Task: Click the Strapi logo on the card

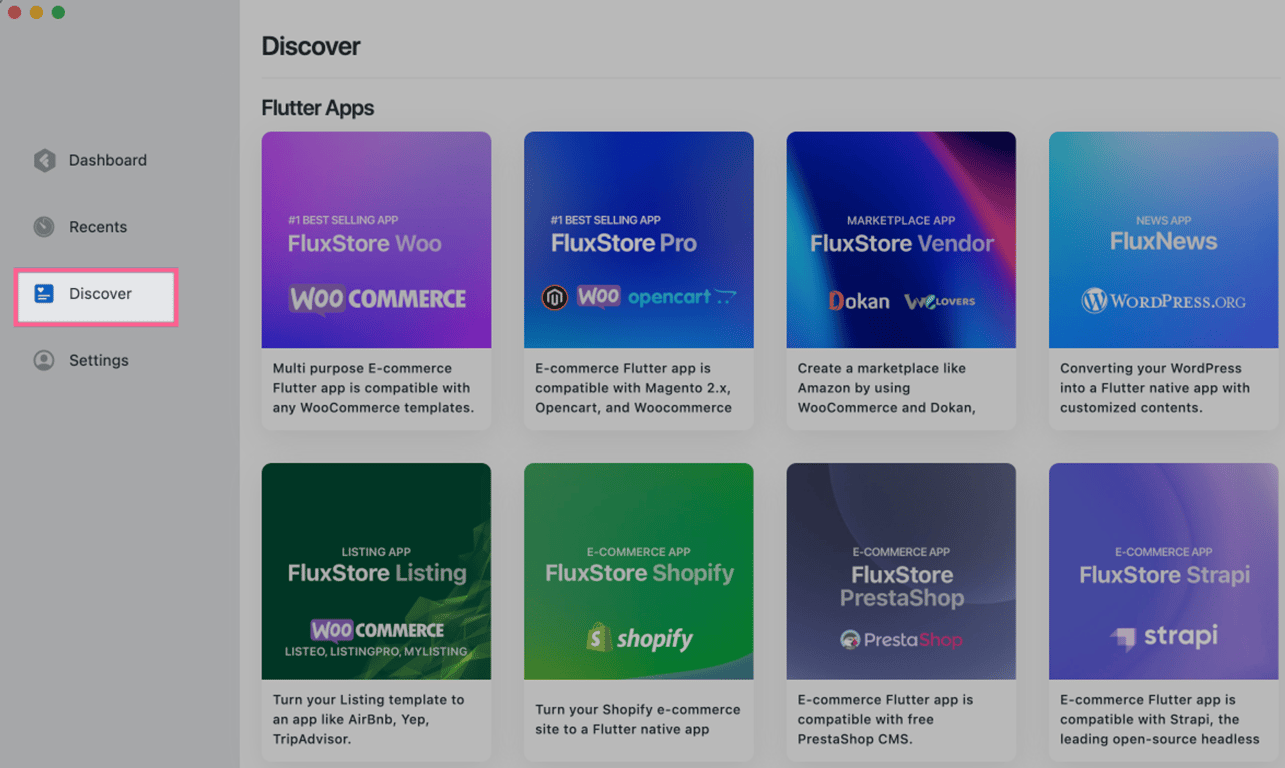Action: click(x=1163, y=636)
